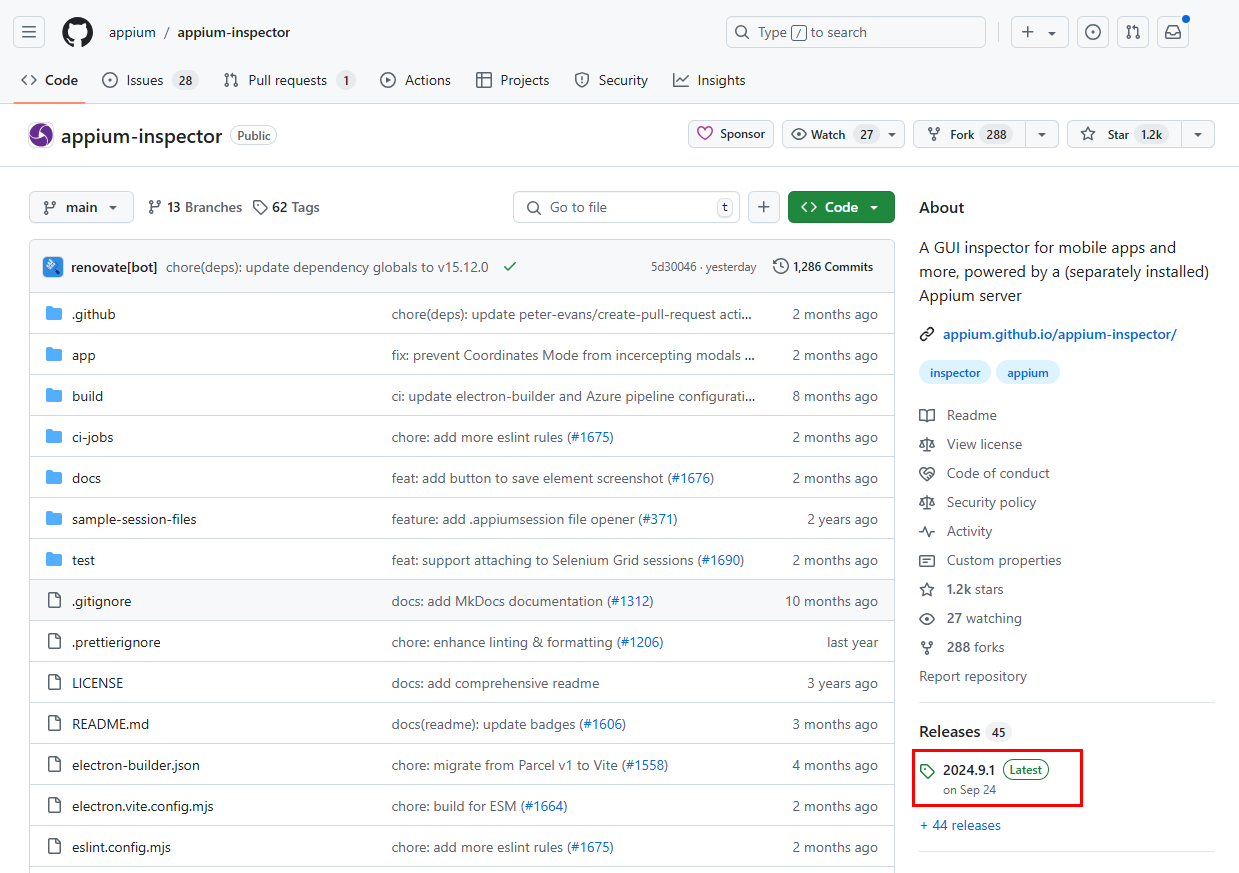Open the 1,286 Commits history
This screenshot has height=873, width=1239.
click(823, 267)
